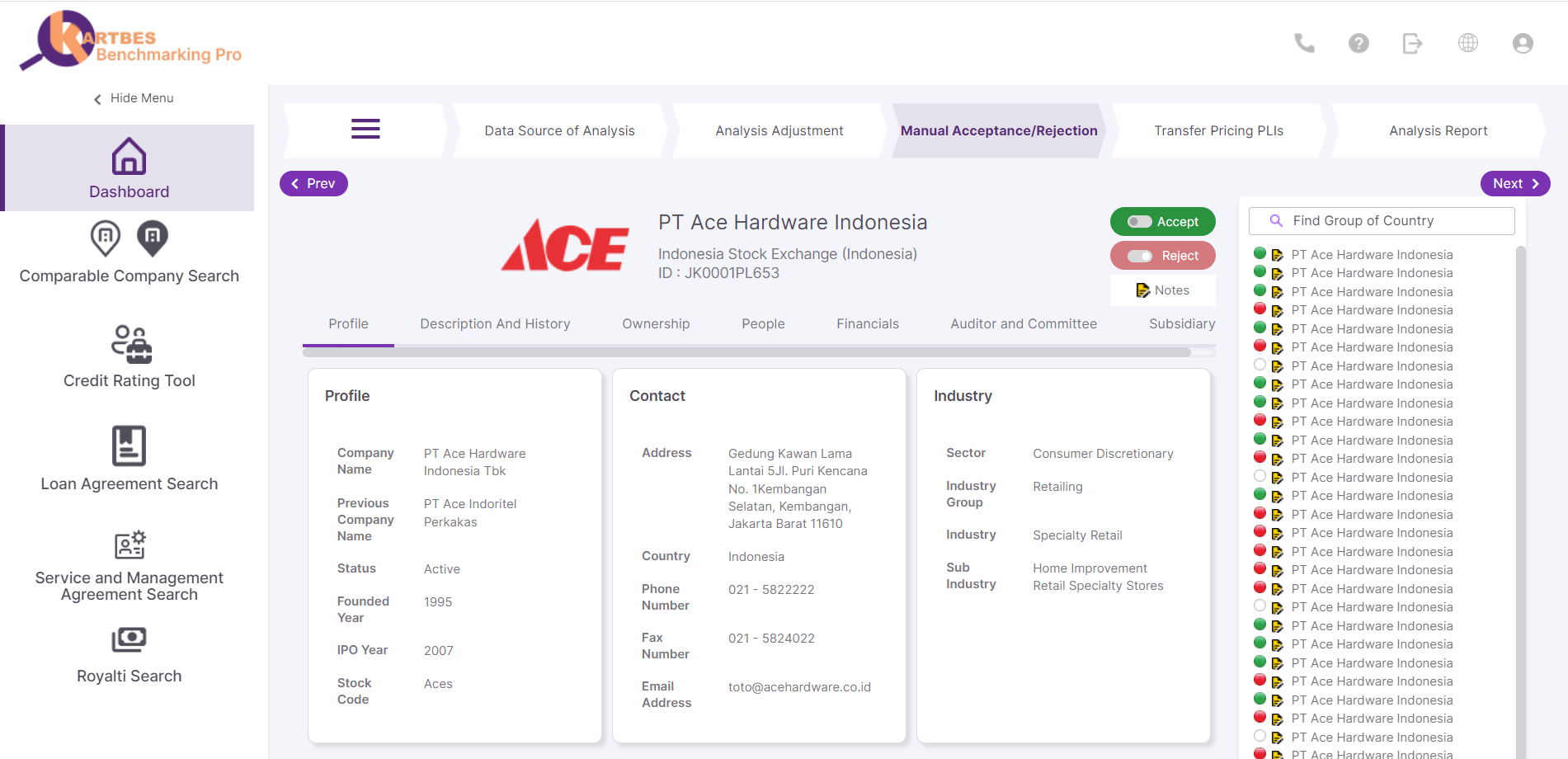Screen dimensions: 1568x759
Task: Go to Analysis Report step
Action: click(1438, 130)
